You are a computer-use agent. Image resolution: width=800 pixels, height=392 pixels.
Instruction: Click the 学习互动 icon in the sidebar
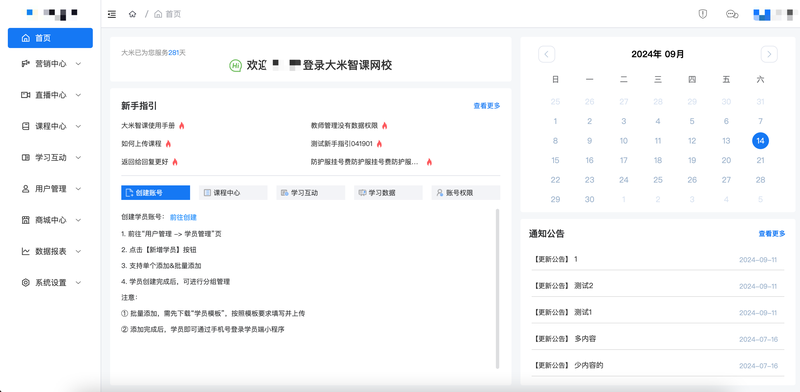click(26, 158)
